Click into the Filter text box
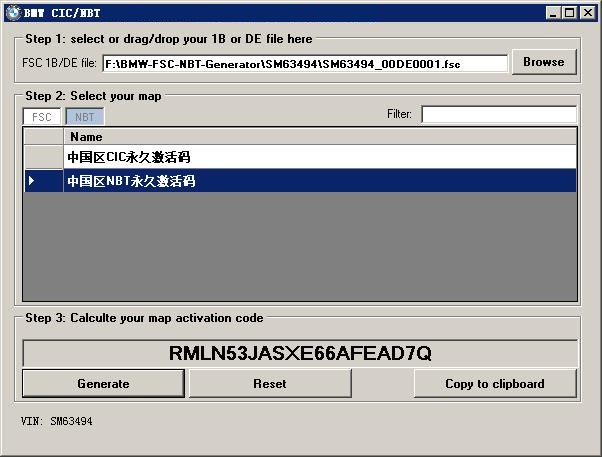 point(499,114)
